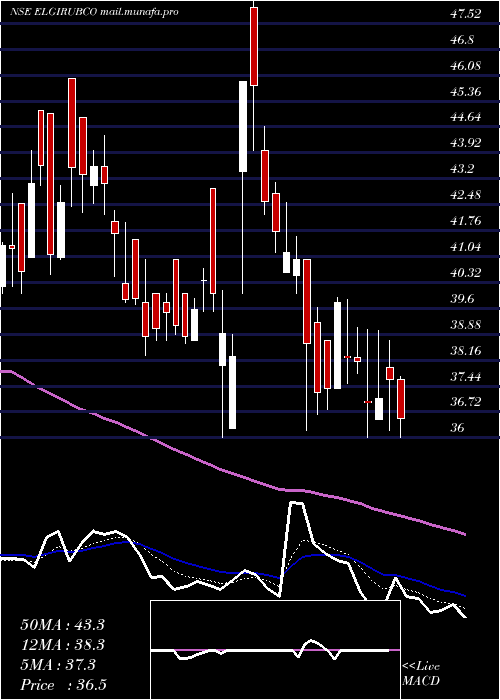Screen dimensions: 500x700
Task: Click the 39.6 price axis label
Action: click(462, 299)
